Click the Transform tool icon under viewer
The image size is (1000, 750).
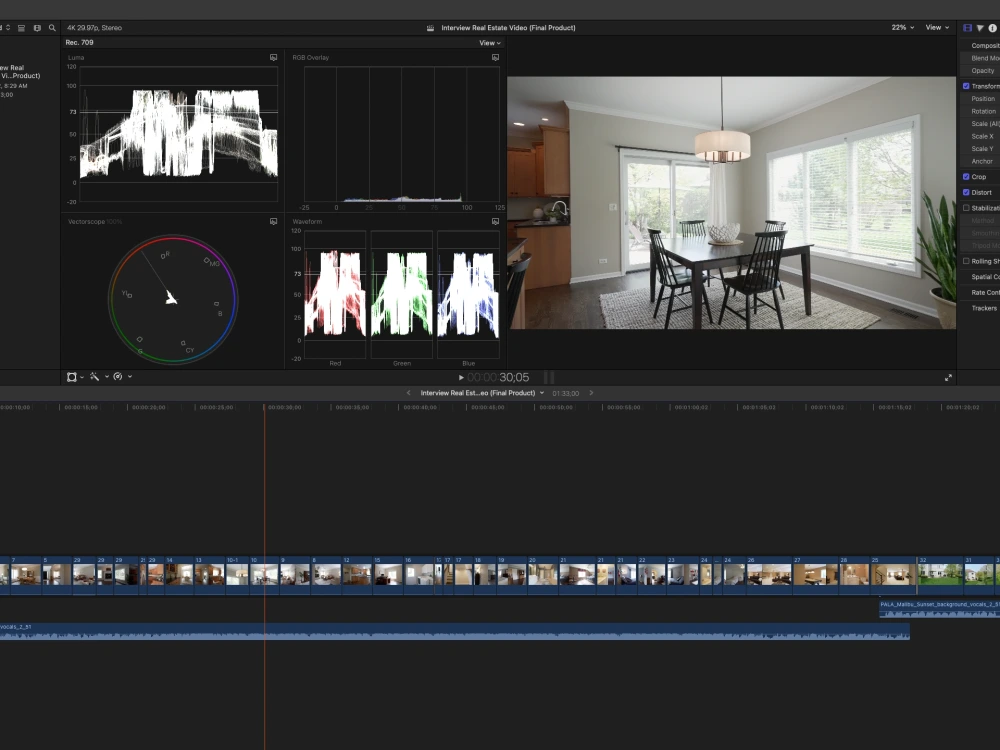tap(72, 377)
